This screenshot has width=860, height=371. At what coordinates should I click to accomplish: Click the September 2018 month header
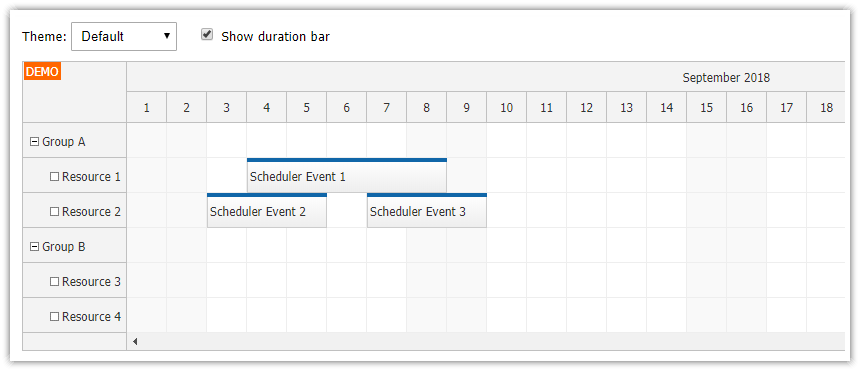[726, 77]
